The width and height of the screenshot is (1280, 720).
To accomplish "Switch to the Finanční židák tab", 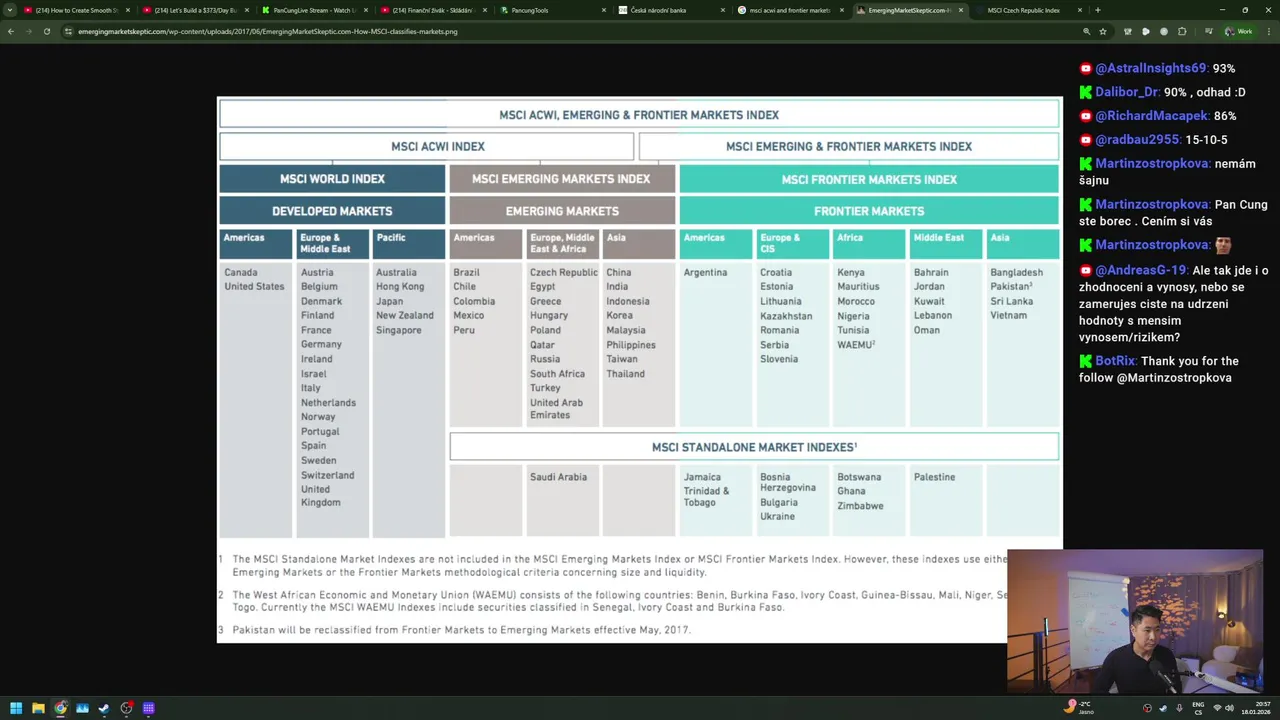I will 434,10.
